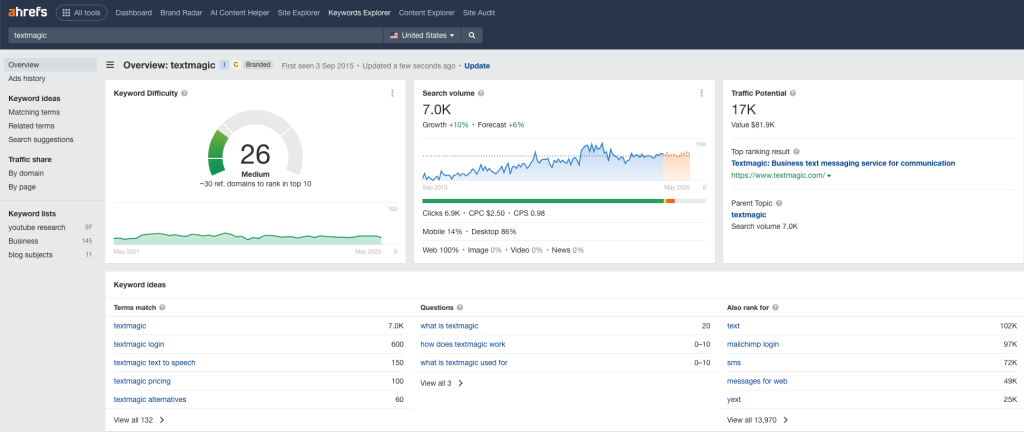Click the search magnifier button

pos(472,35)
